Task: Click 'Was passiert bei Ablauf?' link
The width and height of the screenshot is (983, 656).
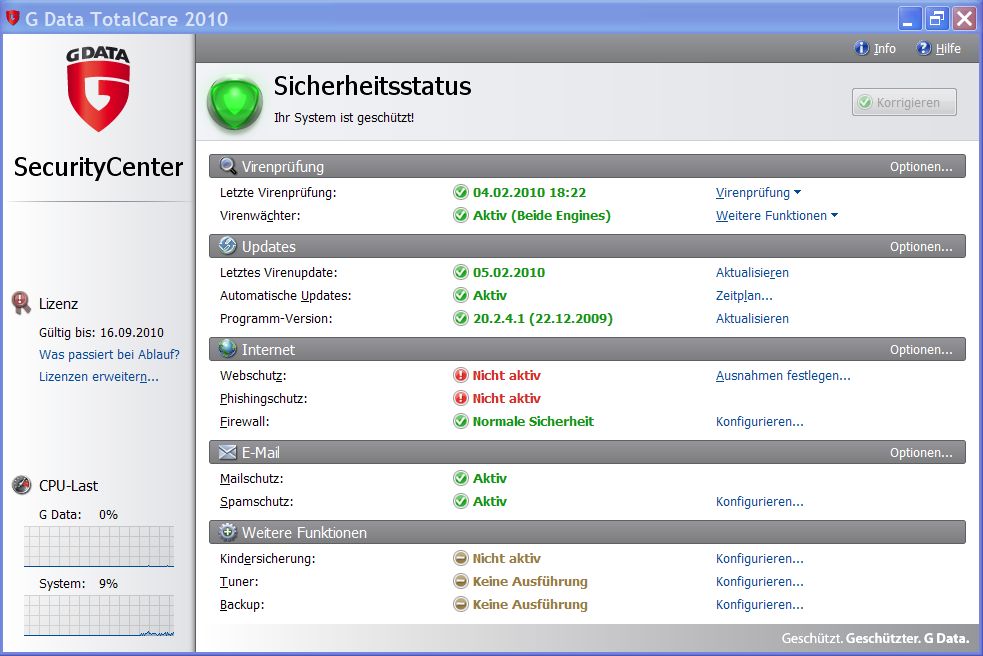Action: 109,355
